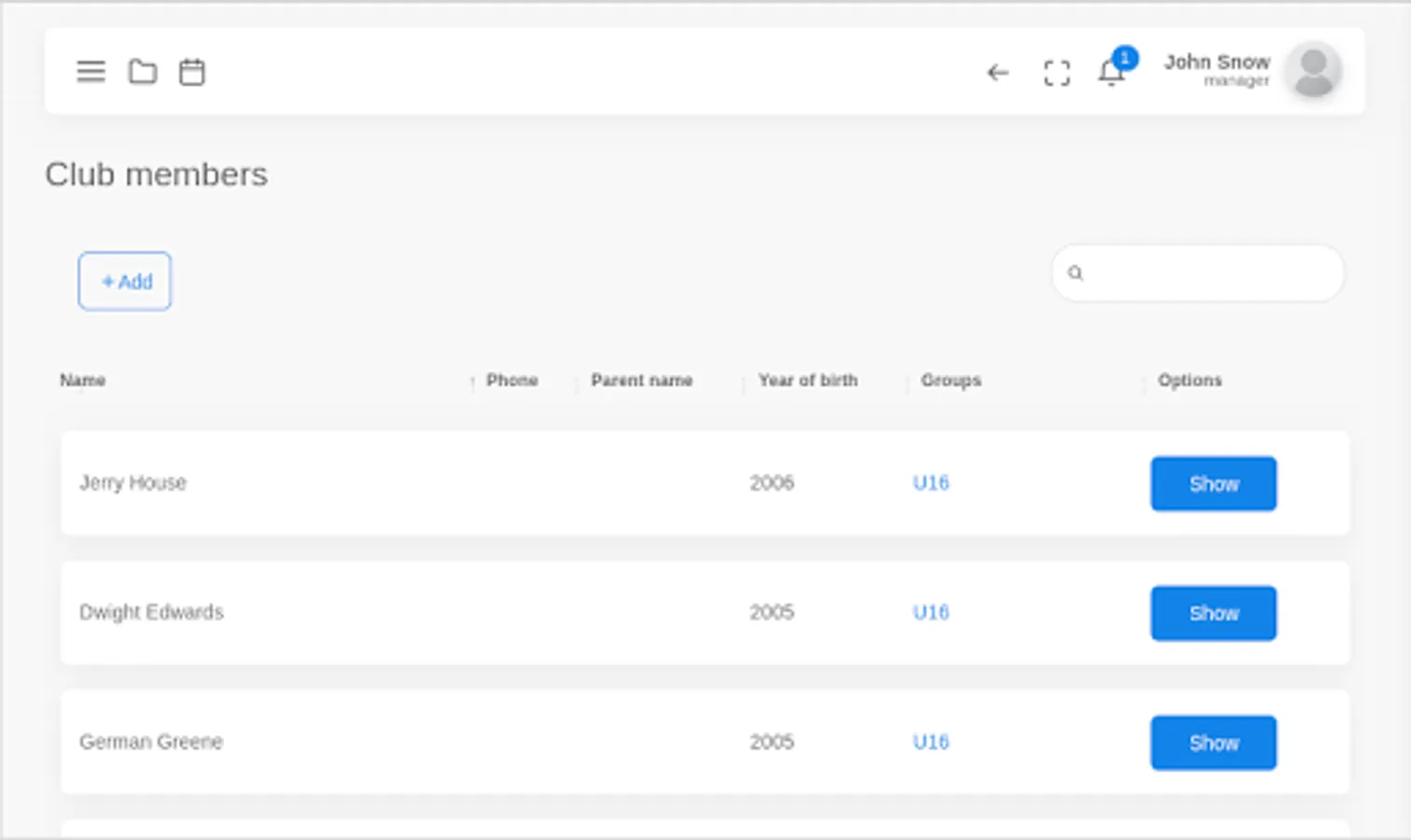The image size is (1411, 840).
Task: Show details for Dwight Edwards
Action: point(1213,613)
